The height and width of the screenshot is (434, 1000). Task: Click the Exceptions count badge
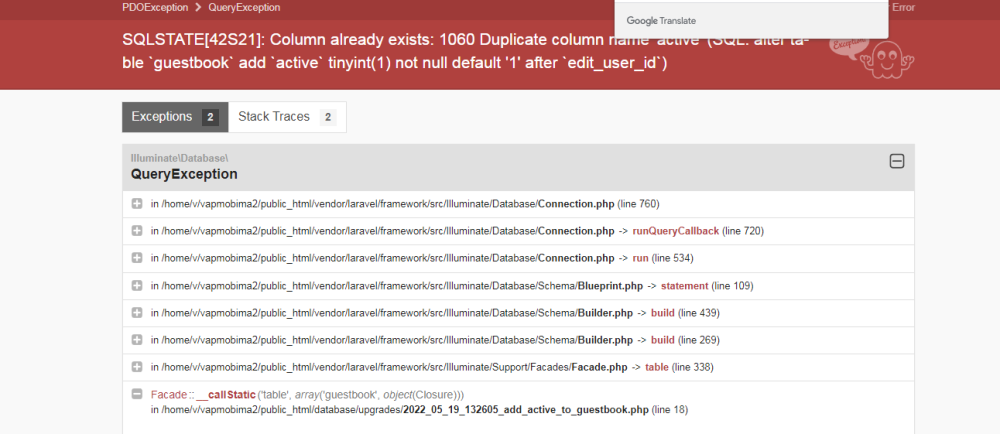click(x=210, y=117)
